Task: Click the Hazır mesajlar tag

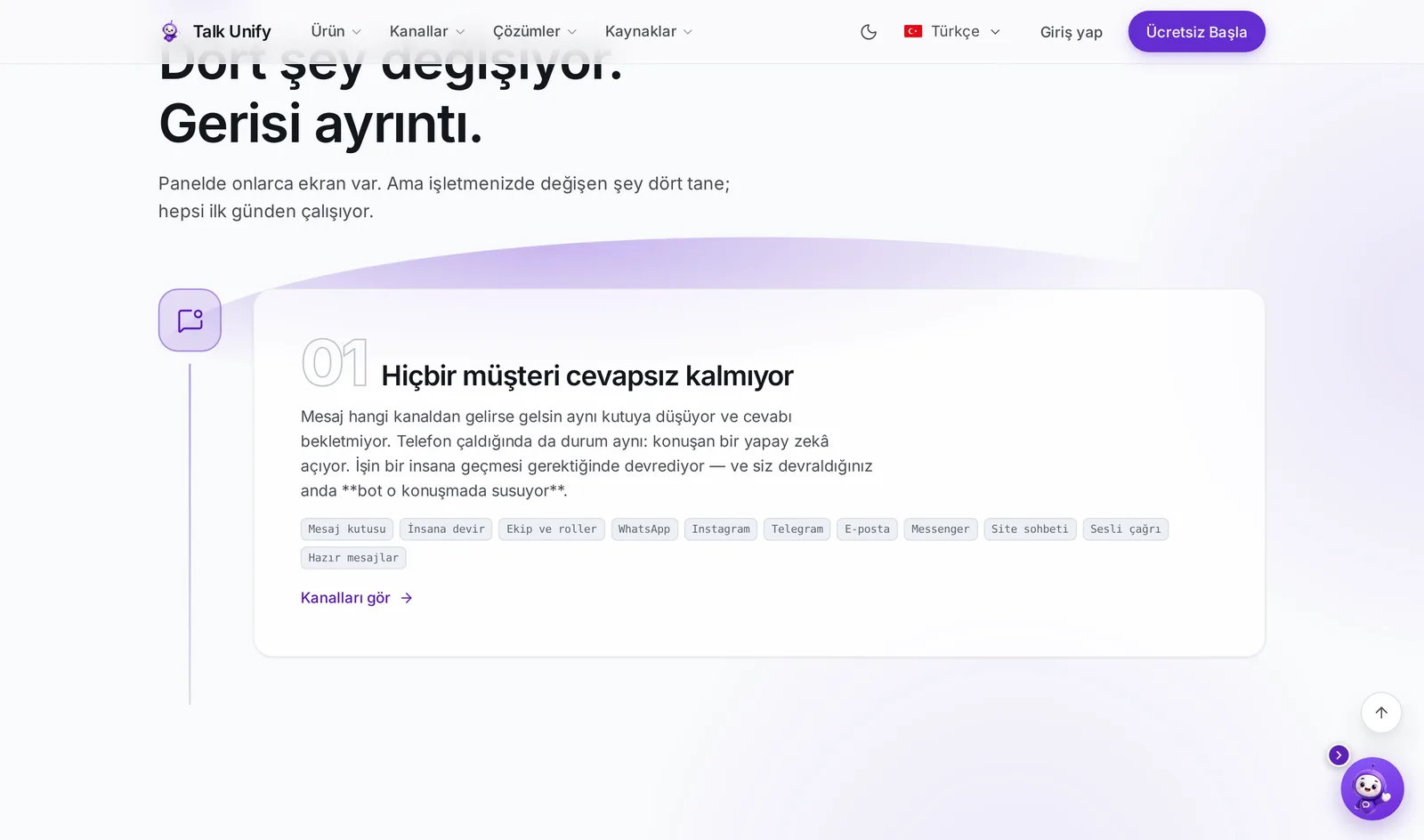Action: tap(353, 558)
